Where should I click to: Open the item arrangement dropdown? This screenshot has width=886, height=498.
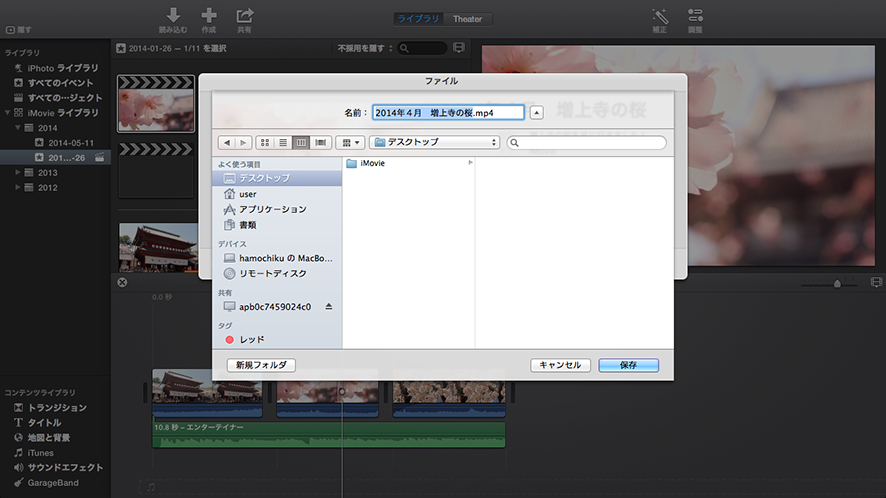click(350, 143)
